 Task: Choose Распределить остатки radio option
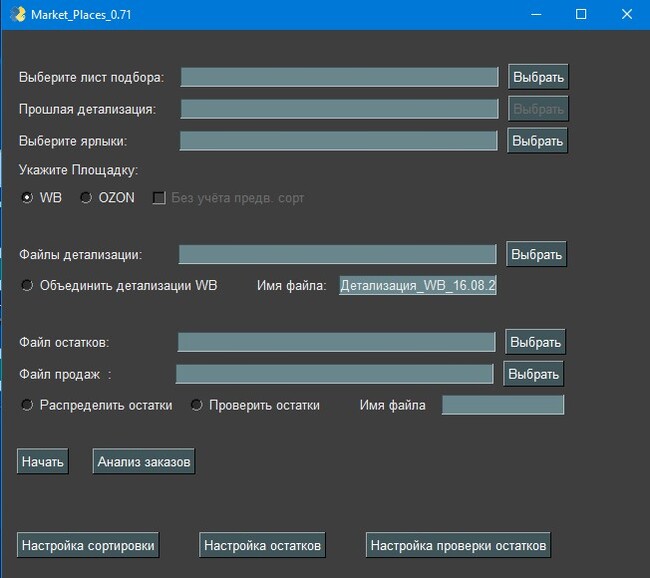click(x=28, y=405)
